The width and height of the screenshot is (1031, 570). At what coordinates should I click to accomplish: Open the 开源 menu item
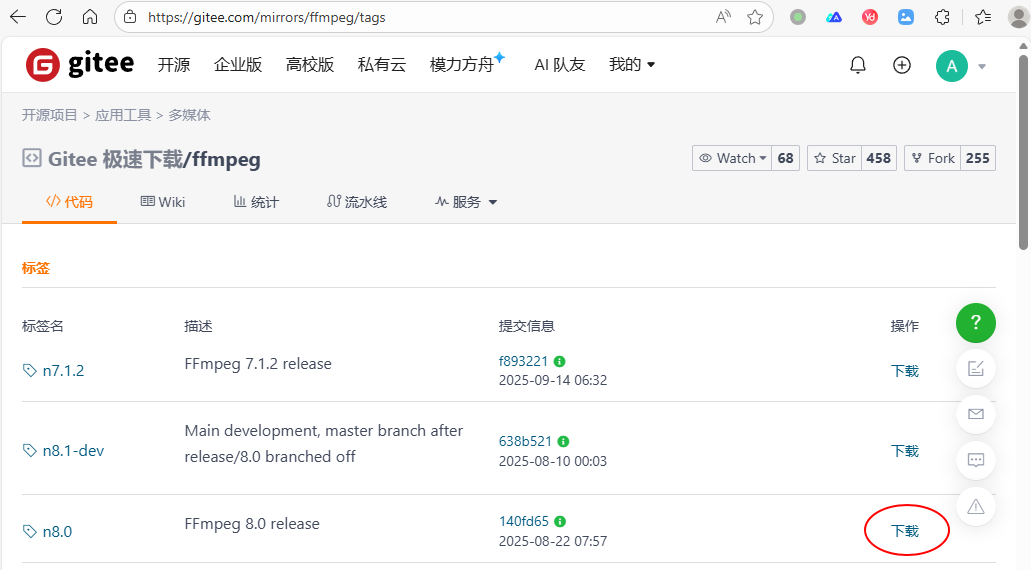coord(174,64)
